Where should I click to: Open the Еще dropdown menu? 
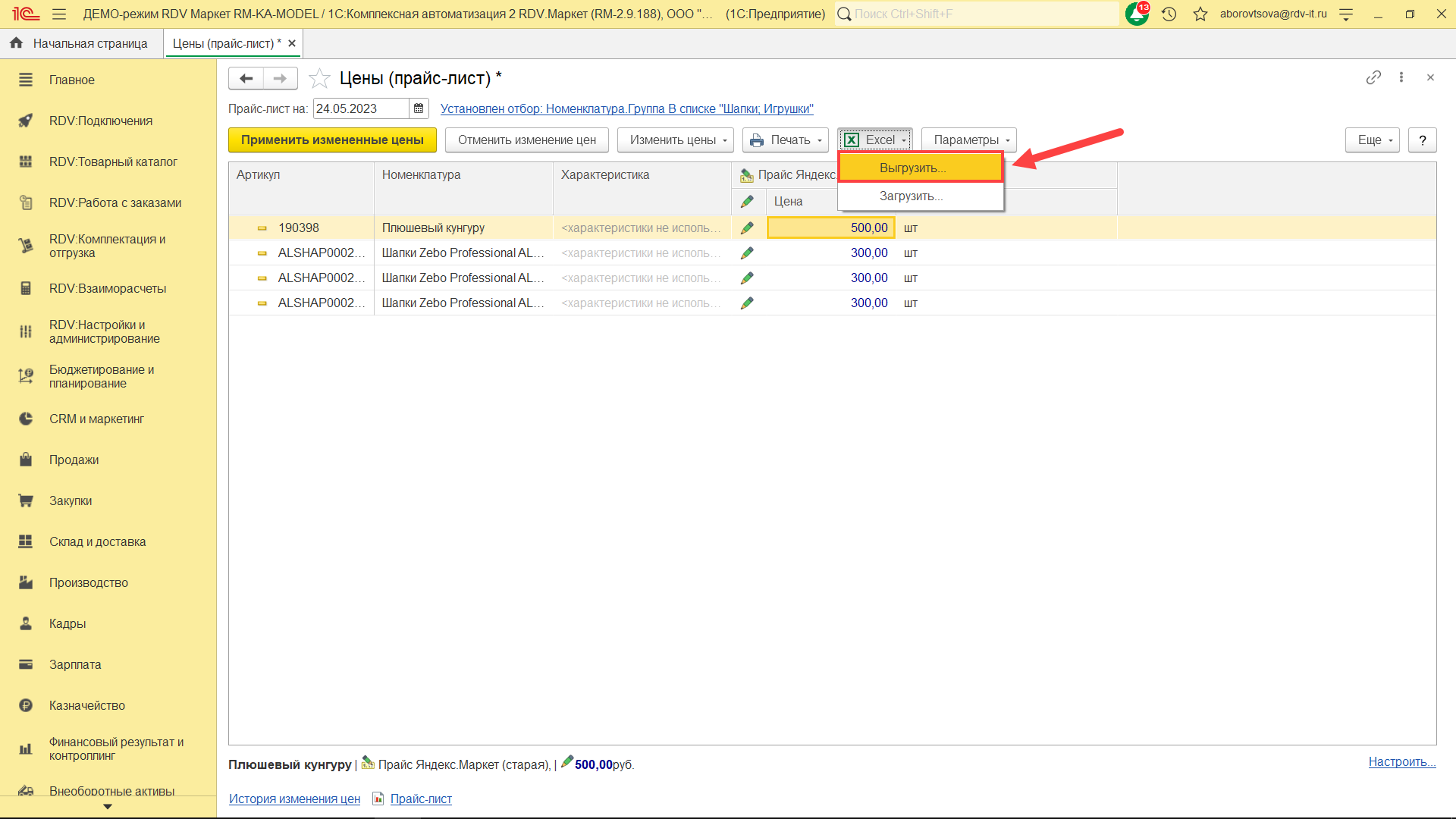[1372, 140]
